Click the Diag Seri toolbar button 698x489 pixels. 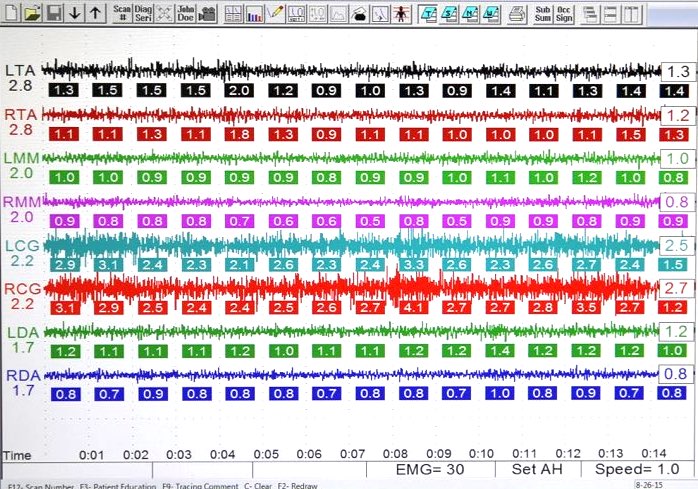point(145,13)
